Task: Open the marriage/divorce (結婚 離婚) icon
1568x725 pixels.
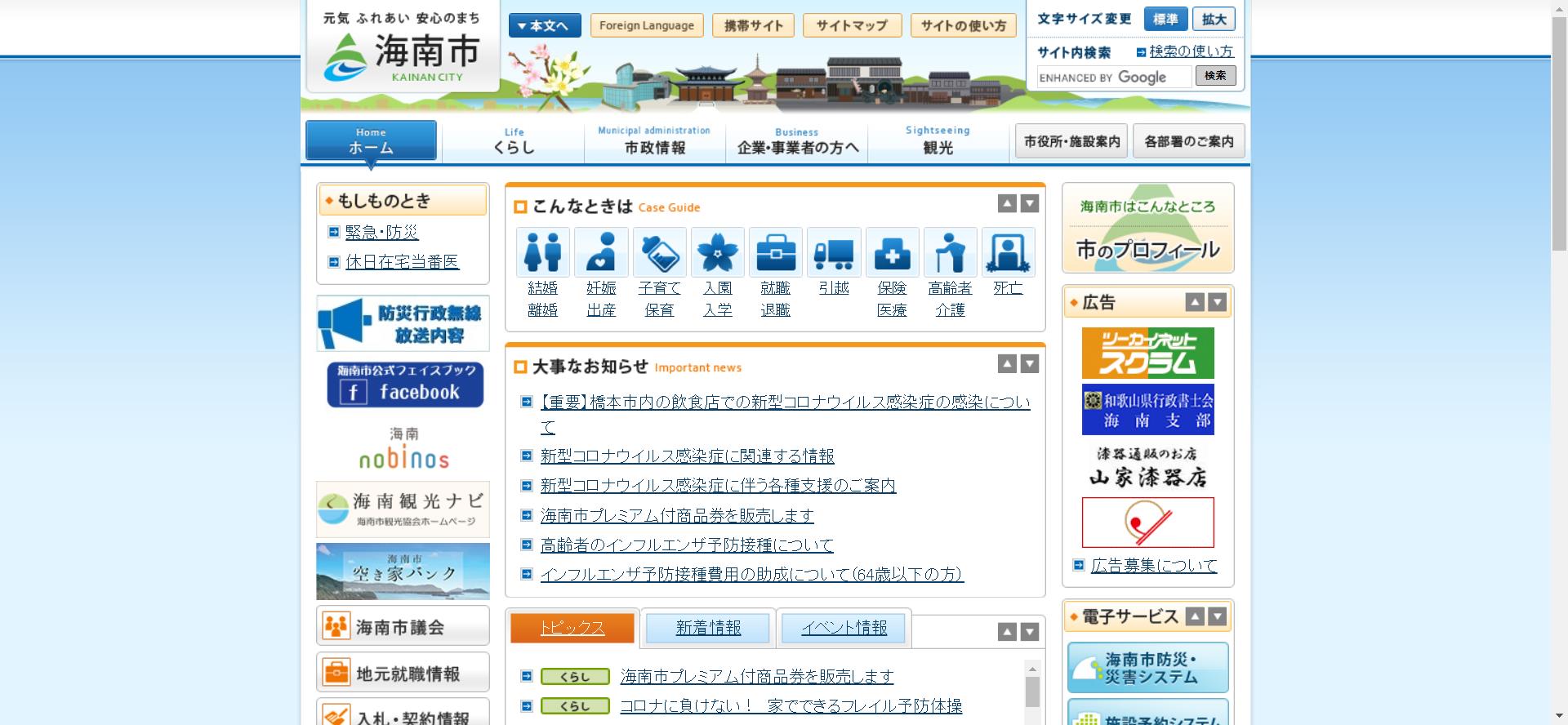Action: pyautogui.click(x=542, y=252)
